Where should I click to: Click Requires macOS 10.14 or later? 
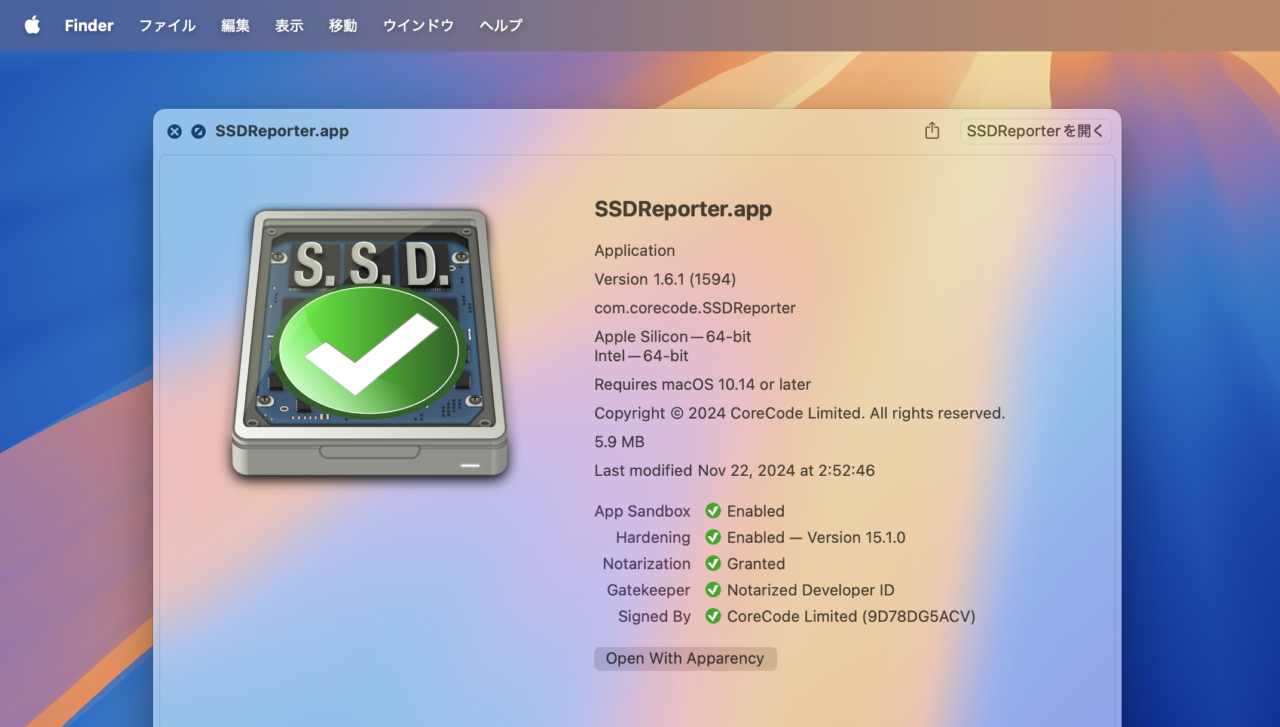703,384
